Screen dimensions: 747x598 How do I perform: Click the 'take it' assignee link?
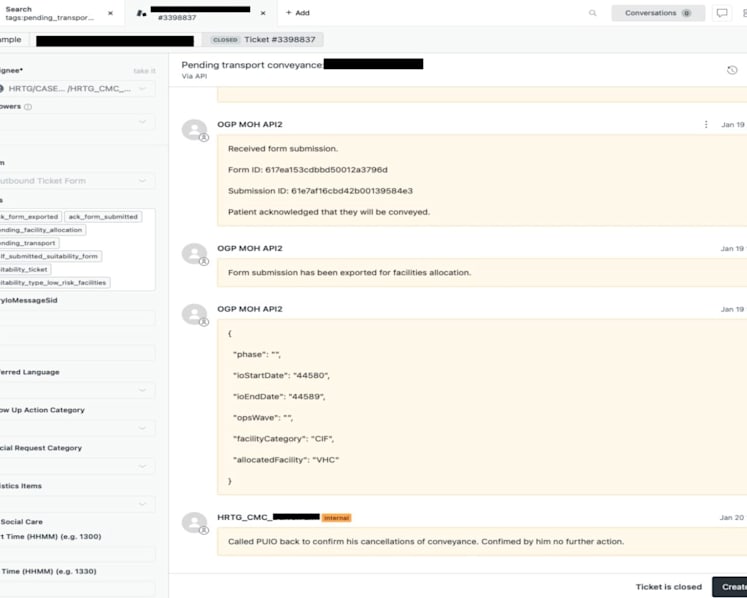coord(144,71)
